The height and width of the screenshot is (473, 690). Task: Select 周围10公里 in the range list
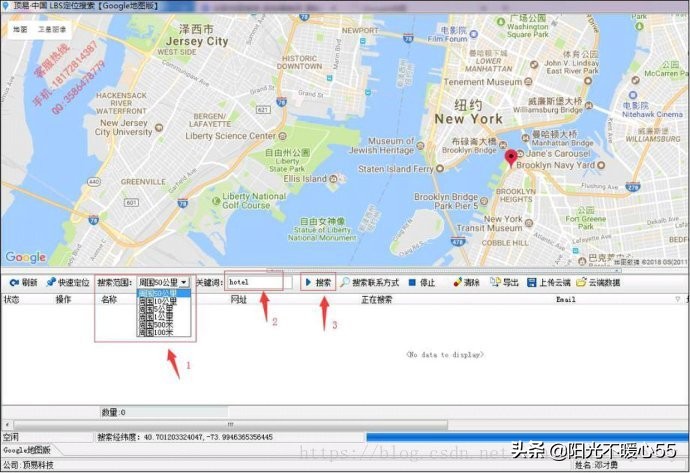[163, 301]
